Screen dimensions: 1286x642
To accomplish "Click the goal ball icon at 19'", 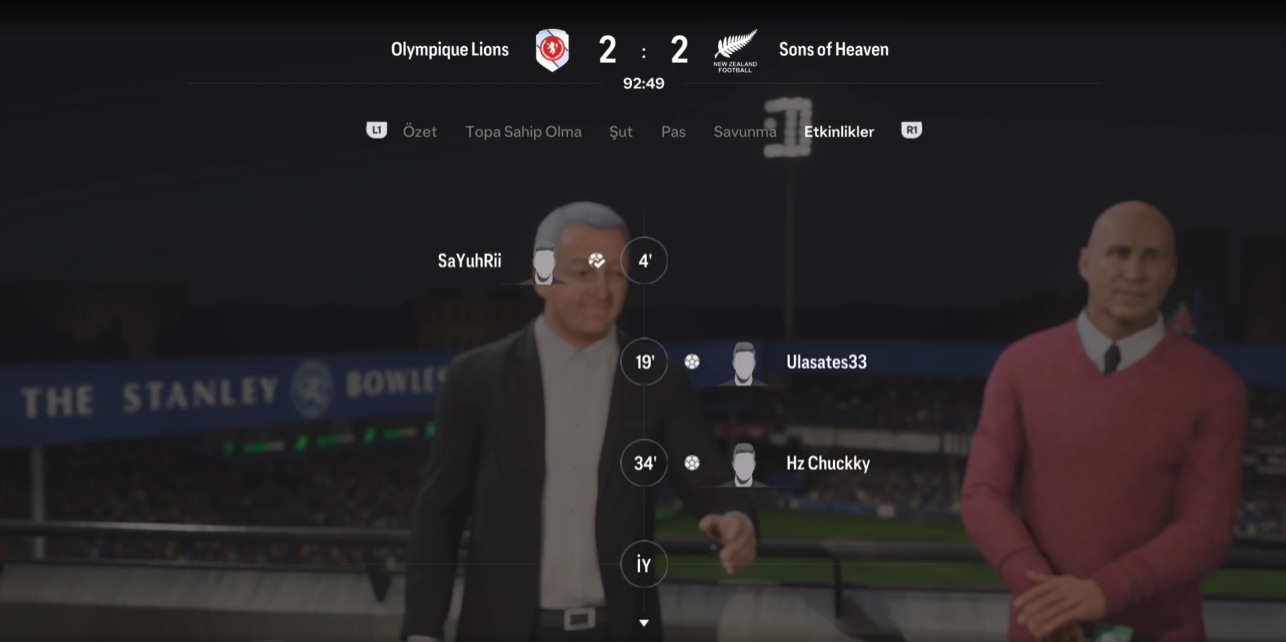I will [692, 362].
